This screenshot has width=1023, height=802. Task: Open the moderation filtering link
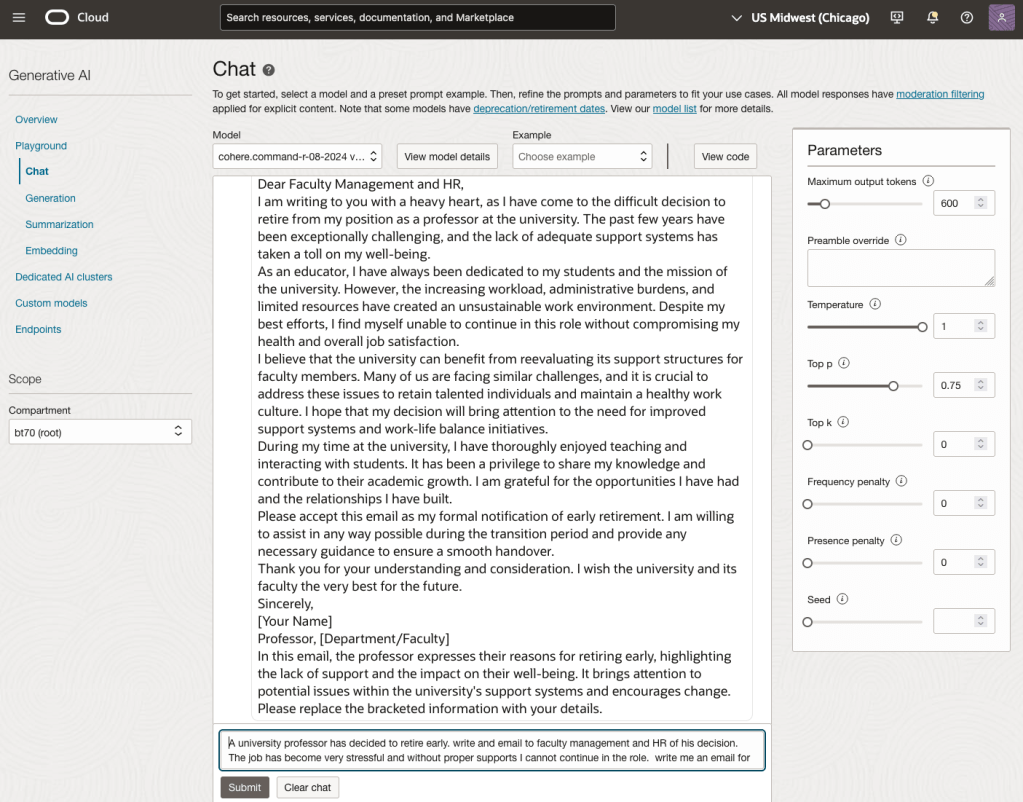tap(939, 94)
